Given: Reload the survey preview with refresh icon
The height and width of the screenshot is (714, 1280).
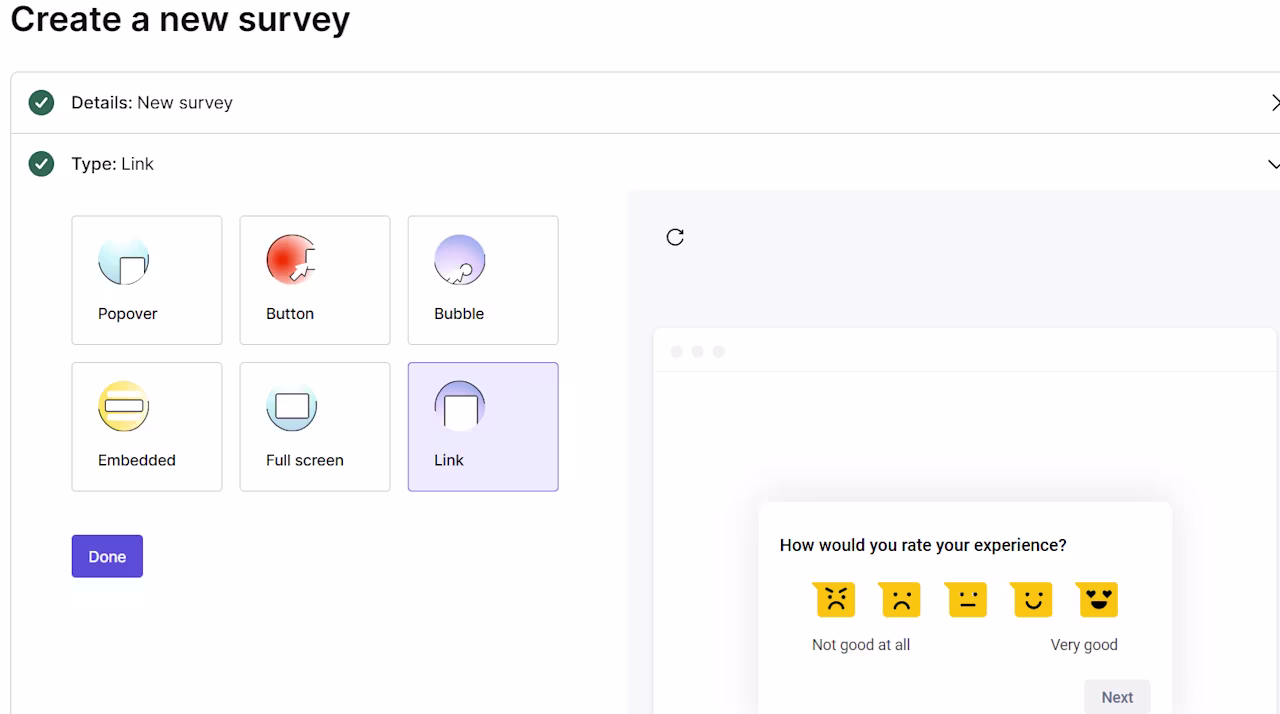Looking at the screenshot, I should pyautogui.click(x=675, y=237).
